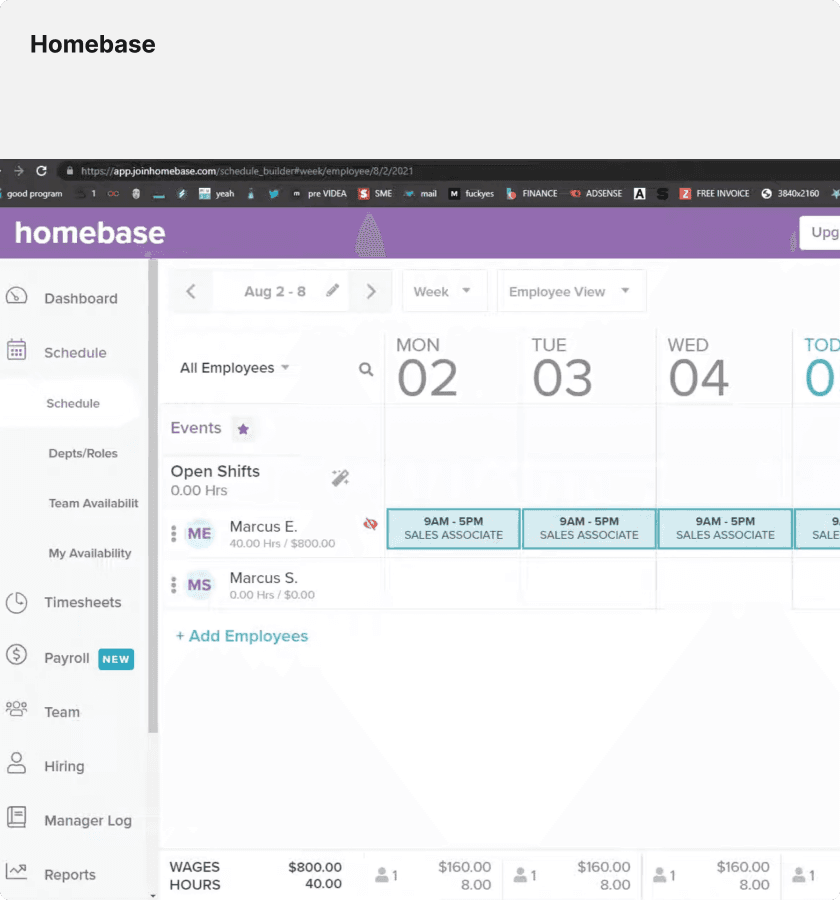Click the browser reload icon
840x900 pixels.
click(41, 170)
